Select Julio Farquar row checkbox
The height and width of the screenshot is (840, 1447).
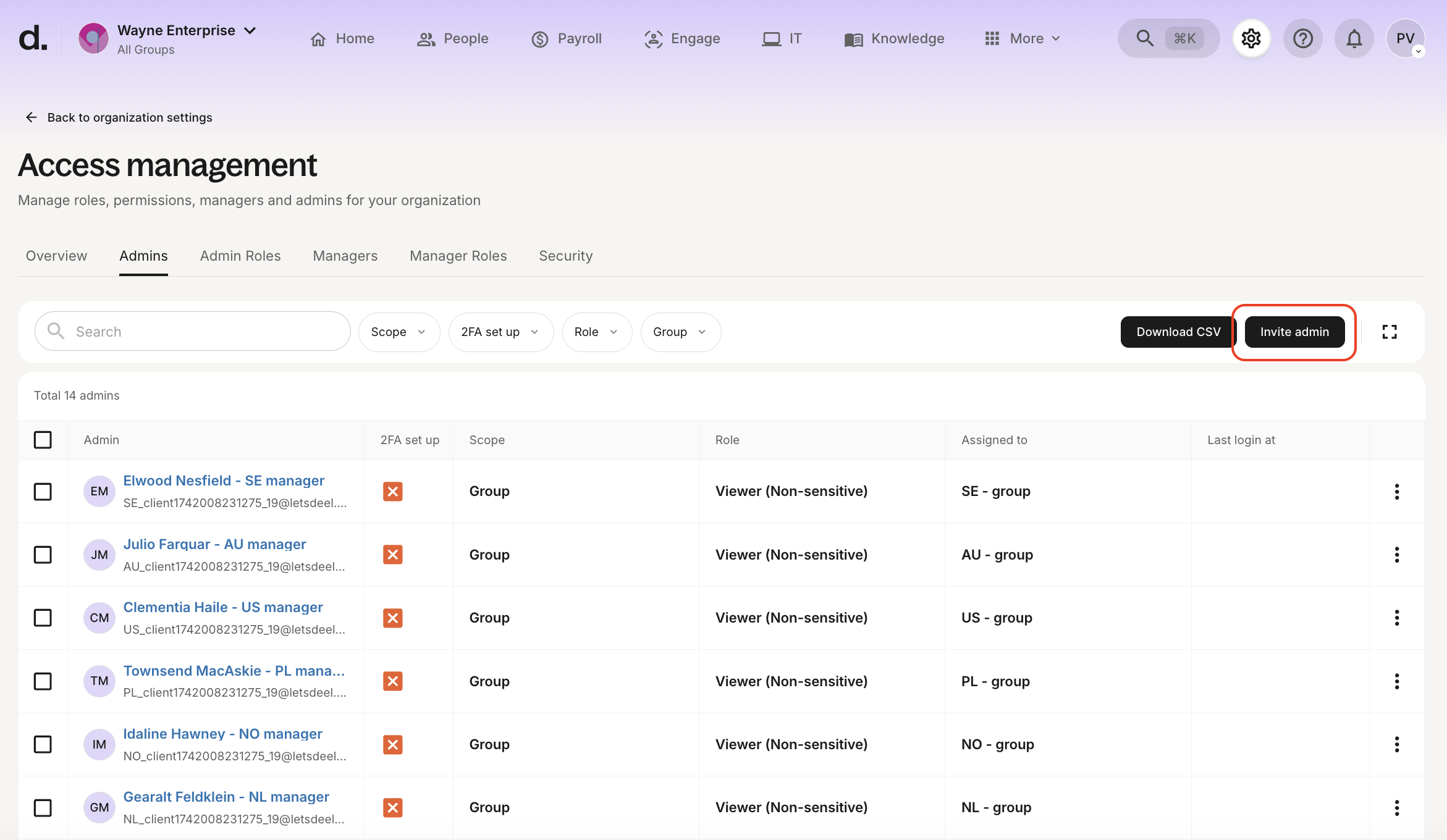click(43, 555)
